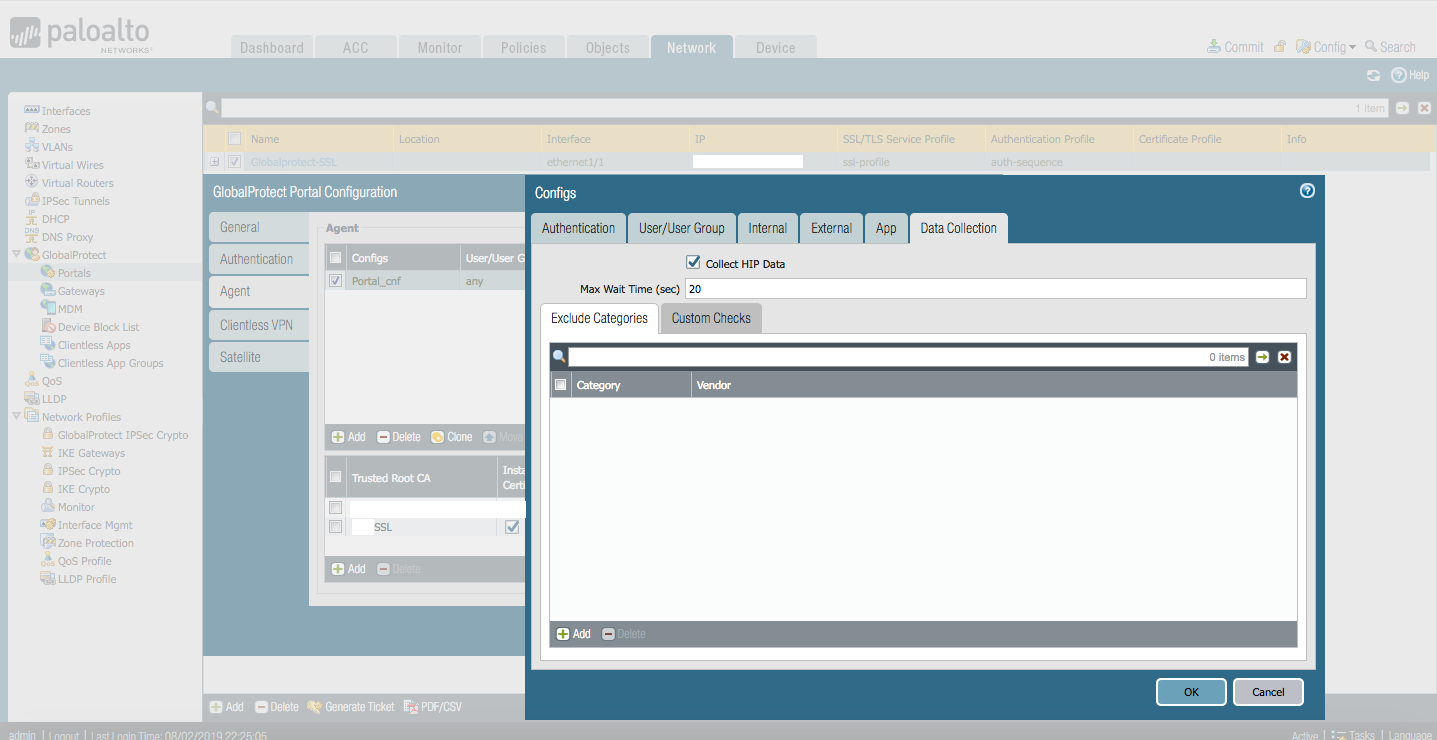
Task: Collapse the Network Profiles tree node
Action: tap(16, 417)
